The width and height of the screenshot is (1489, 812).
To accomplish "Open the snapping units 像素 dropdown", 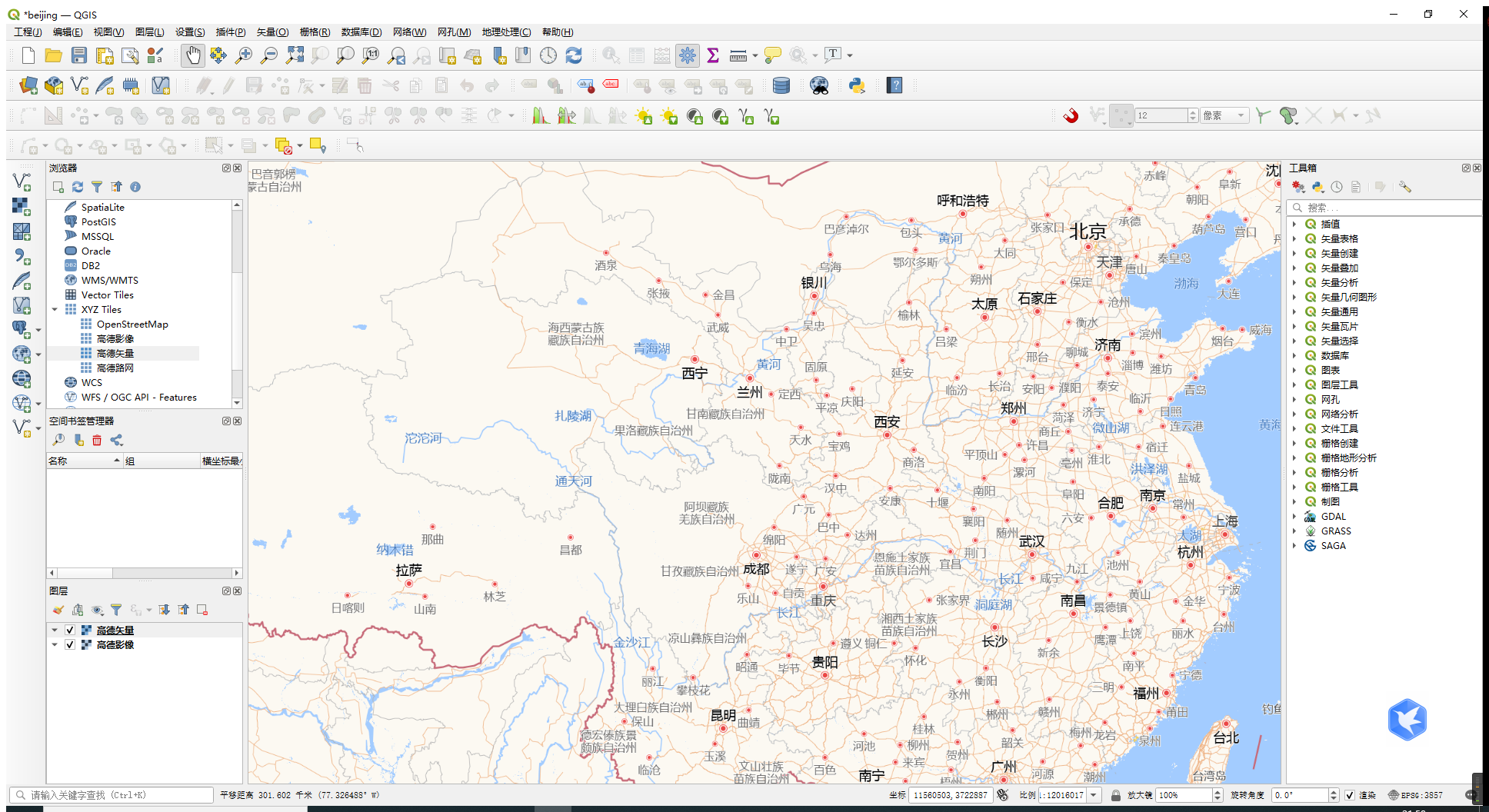I will point(1224,115).
